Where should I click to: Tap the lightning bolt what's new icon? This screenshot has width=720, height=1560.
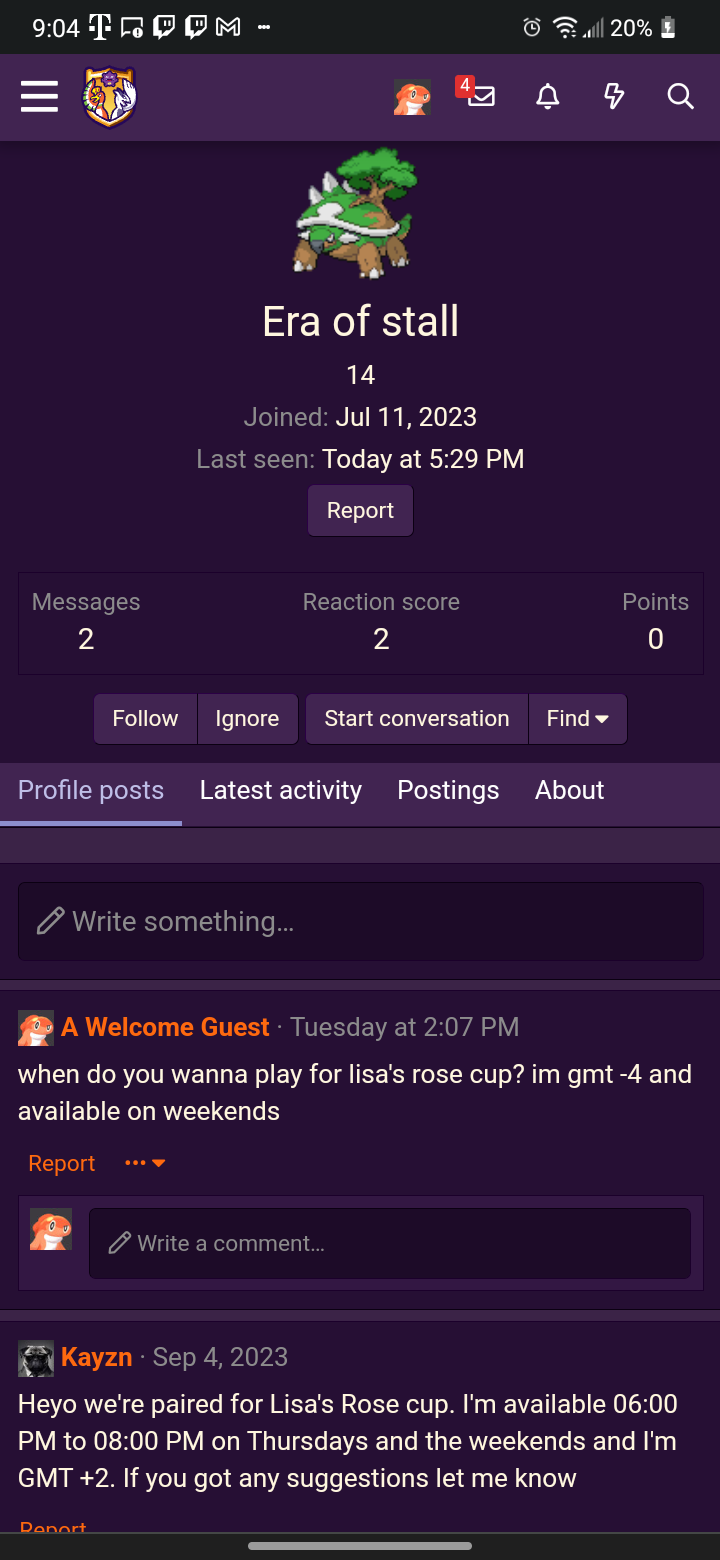pyautogui.click(x=614, y=97)
